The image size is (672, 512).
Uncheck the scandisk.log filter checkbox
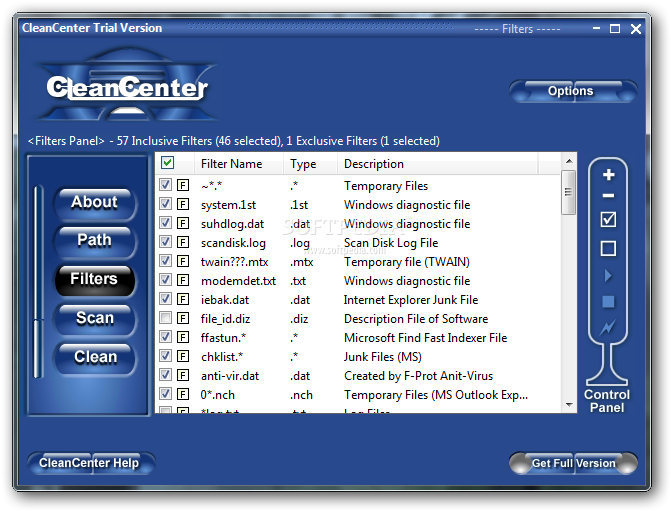pos(165,242)
